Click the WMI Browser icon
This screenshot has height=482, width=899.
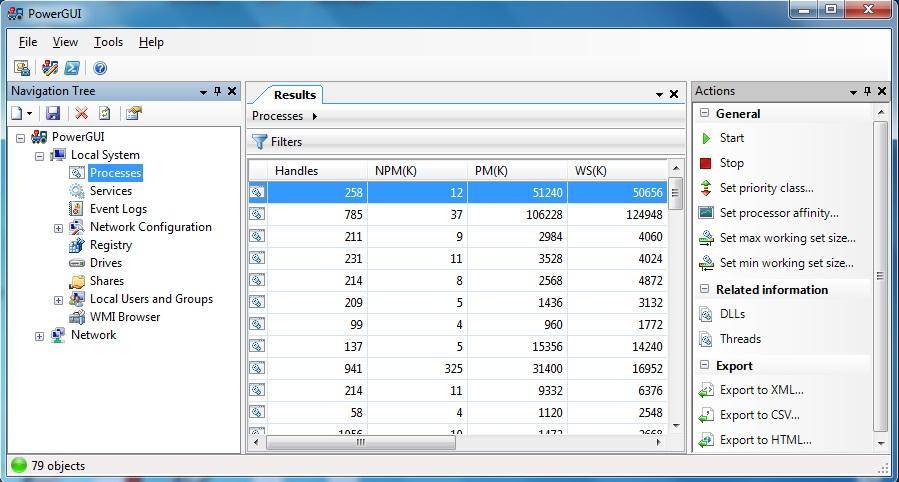(x=77, y=317)
